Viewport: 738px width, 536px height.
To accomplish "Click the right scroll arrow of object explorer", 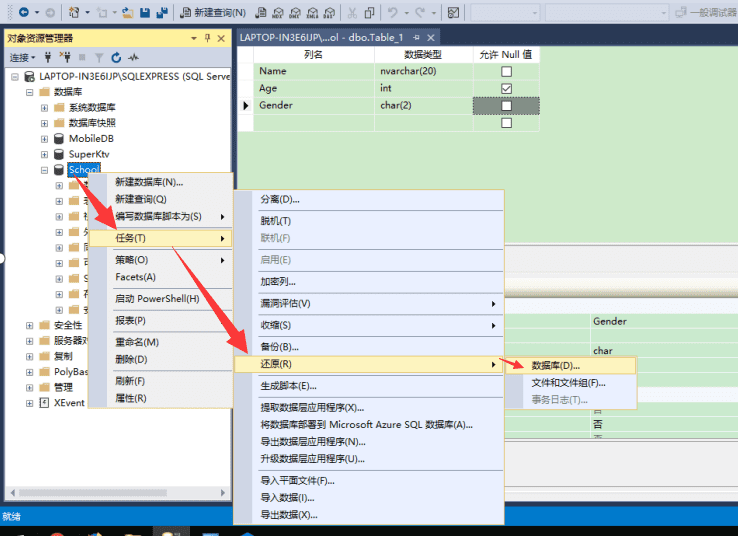I will tap(223, 493).
